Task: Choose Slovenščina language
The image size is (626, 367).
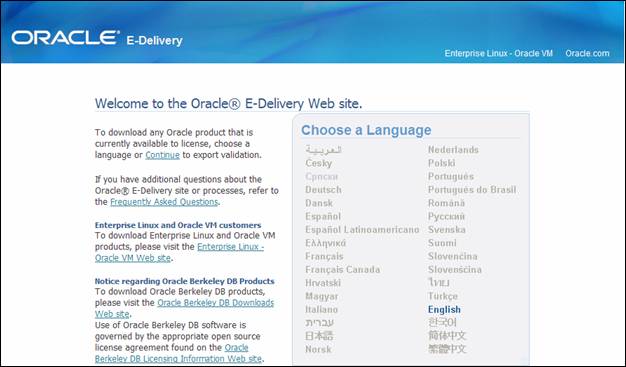Action: click(455, 270)
